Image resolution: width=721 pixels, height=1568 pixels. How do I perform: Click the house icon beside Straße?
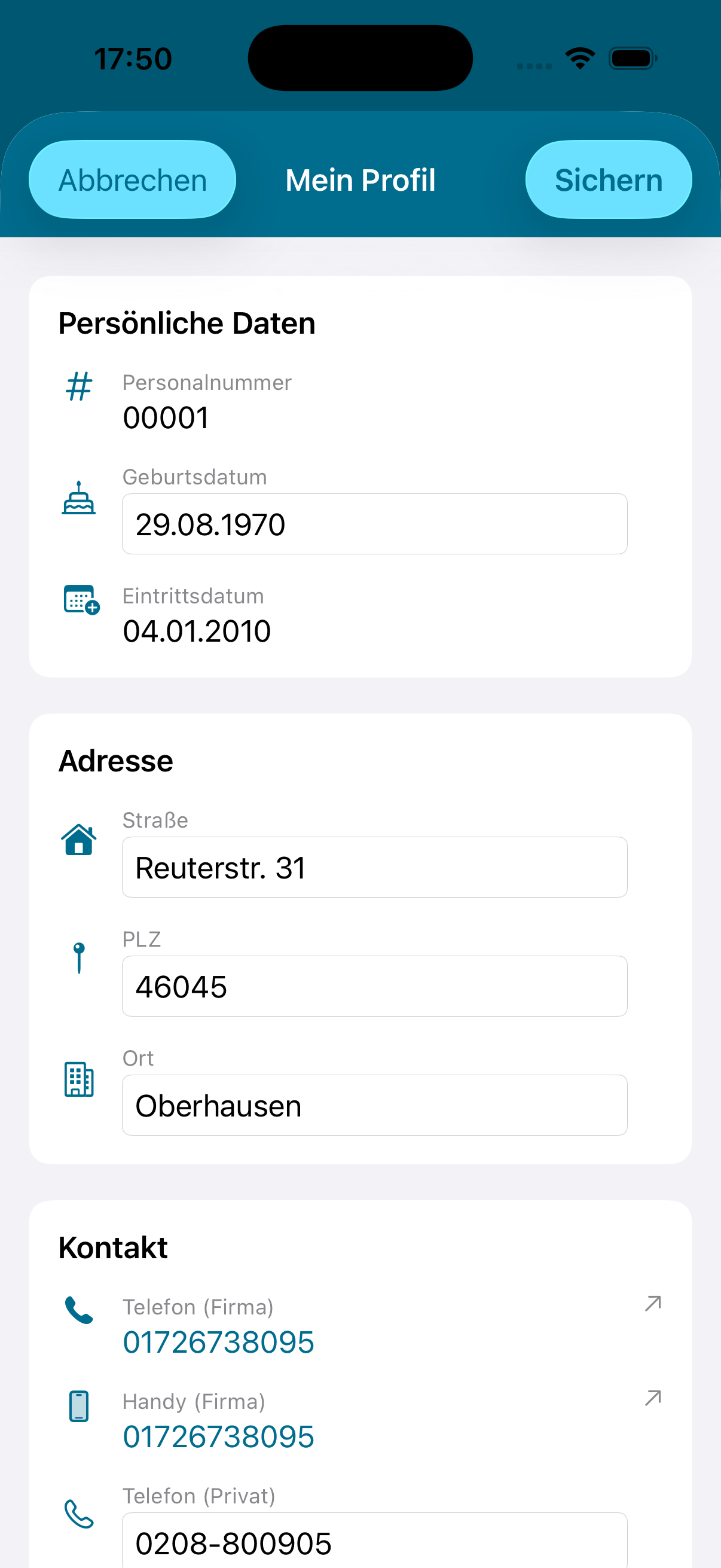79,840
